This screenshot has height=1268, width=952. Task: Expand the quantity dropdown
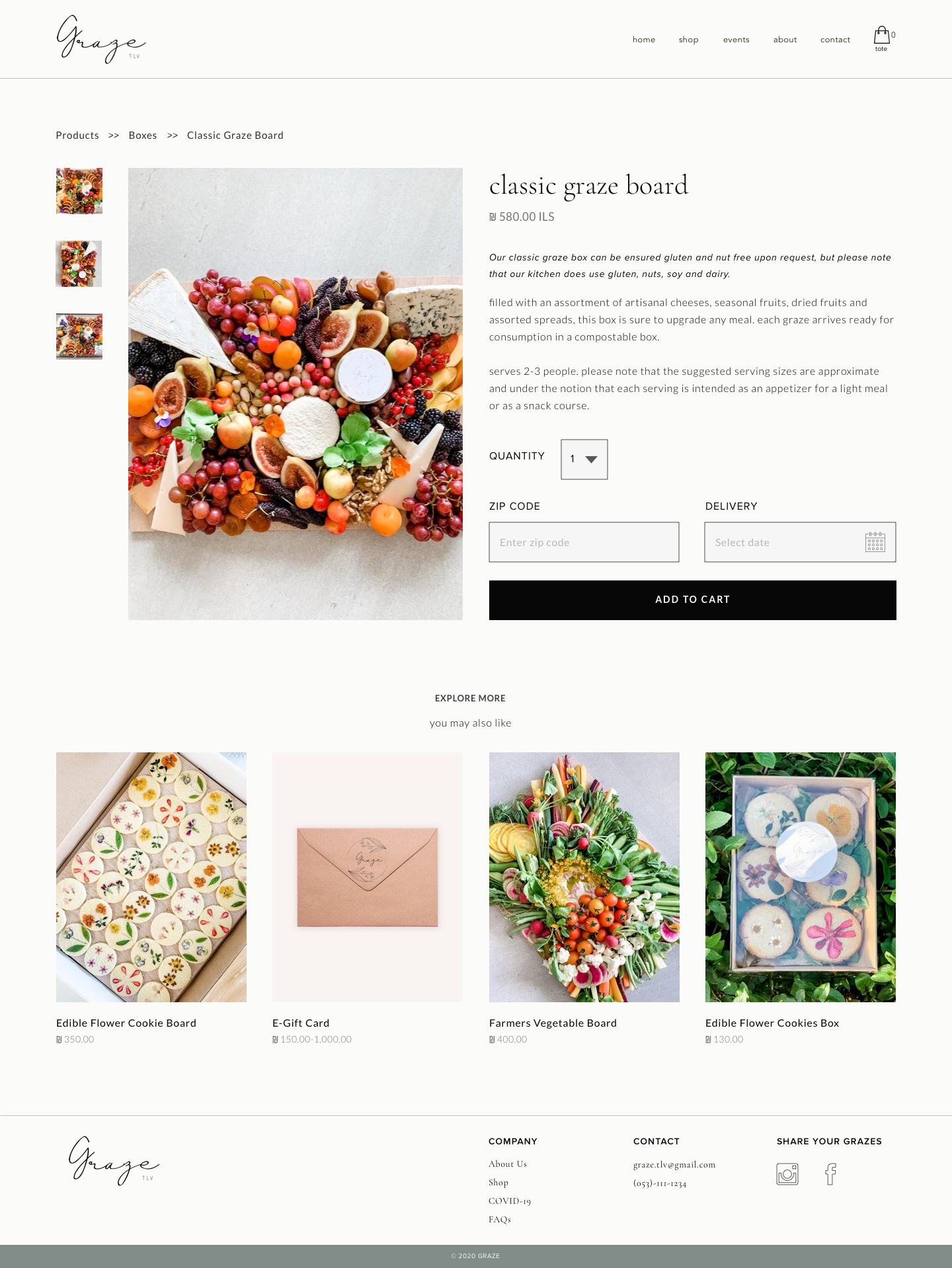[584, 459]
